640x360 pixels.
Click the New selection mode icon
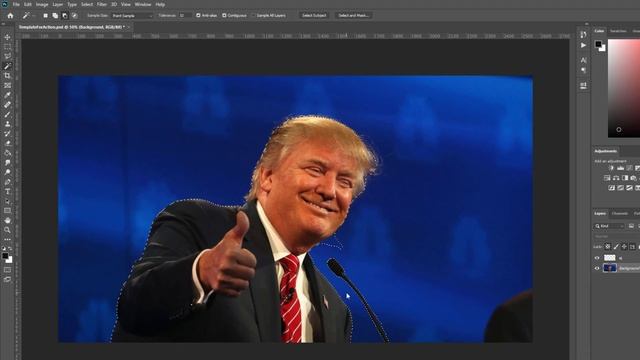(45, 16)
